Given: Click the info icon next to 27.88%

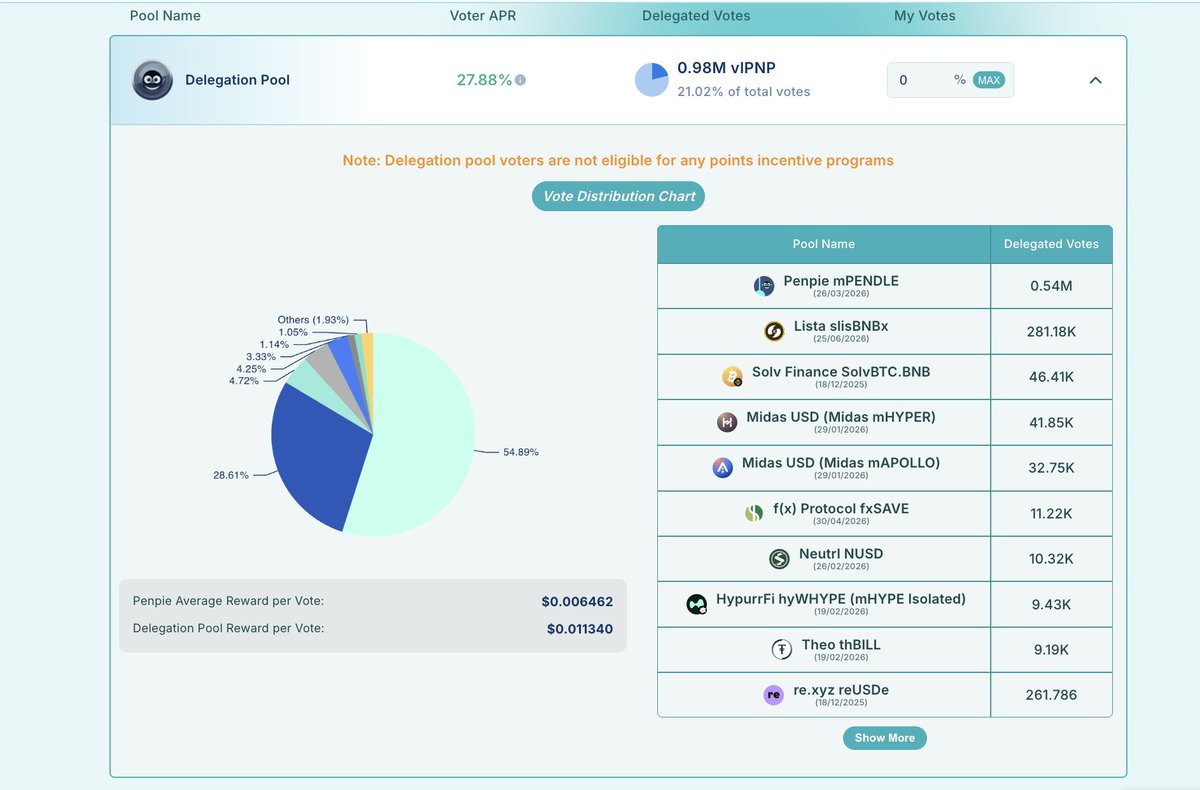Looking at the screenshot, I should tap(519, 79).
